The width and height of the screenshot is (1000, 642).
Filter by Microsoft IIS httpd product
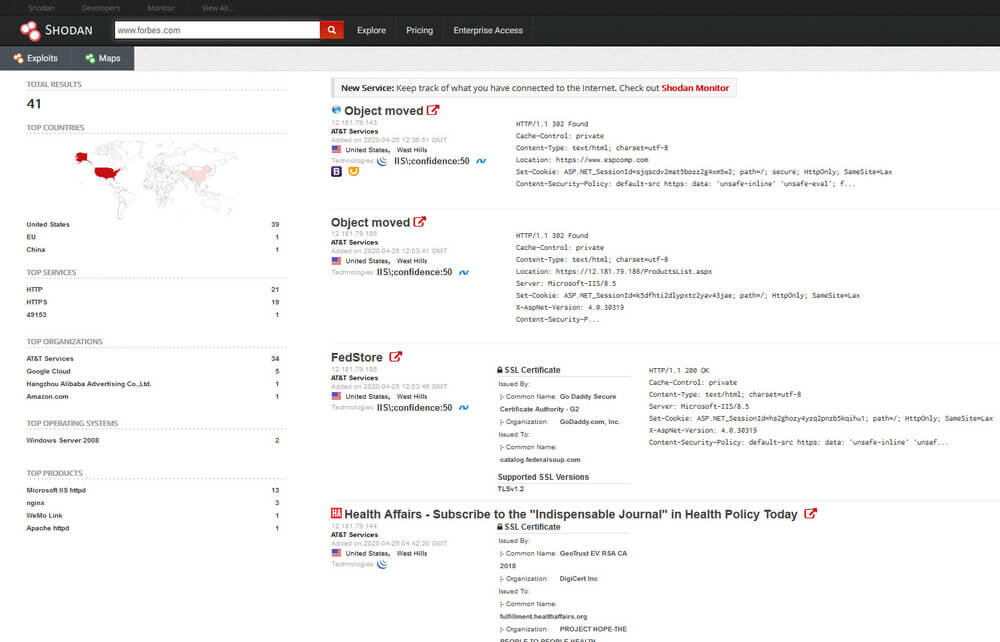tap(56, 490)
